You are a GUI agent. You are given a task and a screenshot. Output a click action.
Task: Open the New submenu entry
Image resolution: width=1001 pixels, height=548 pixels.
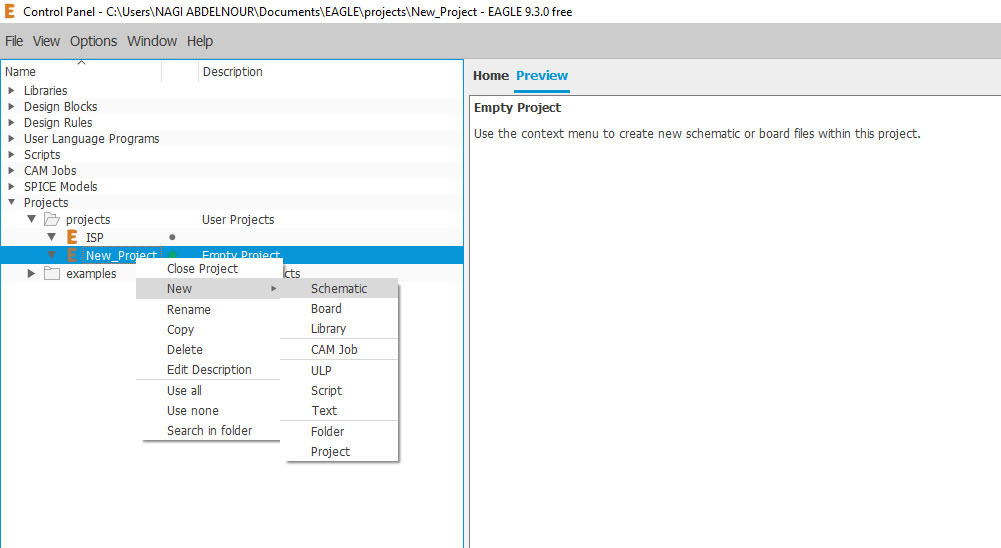209,289
